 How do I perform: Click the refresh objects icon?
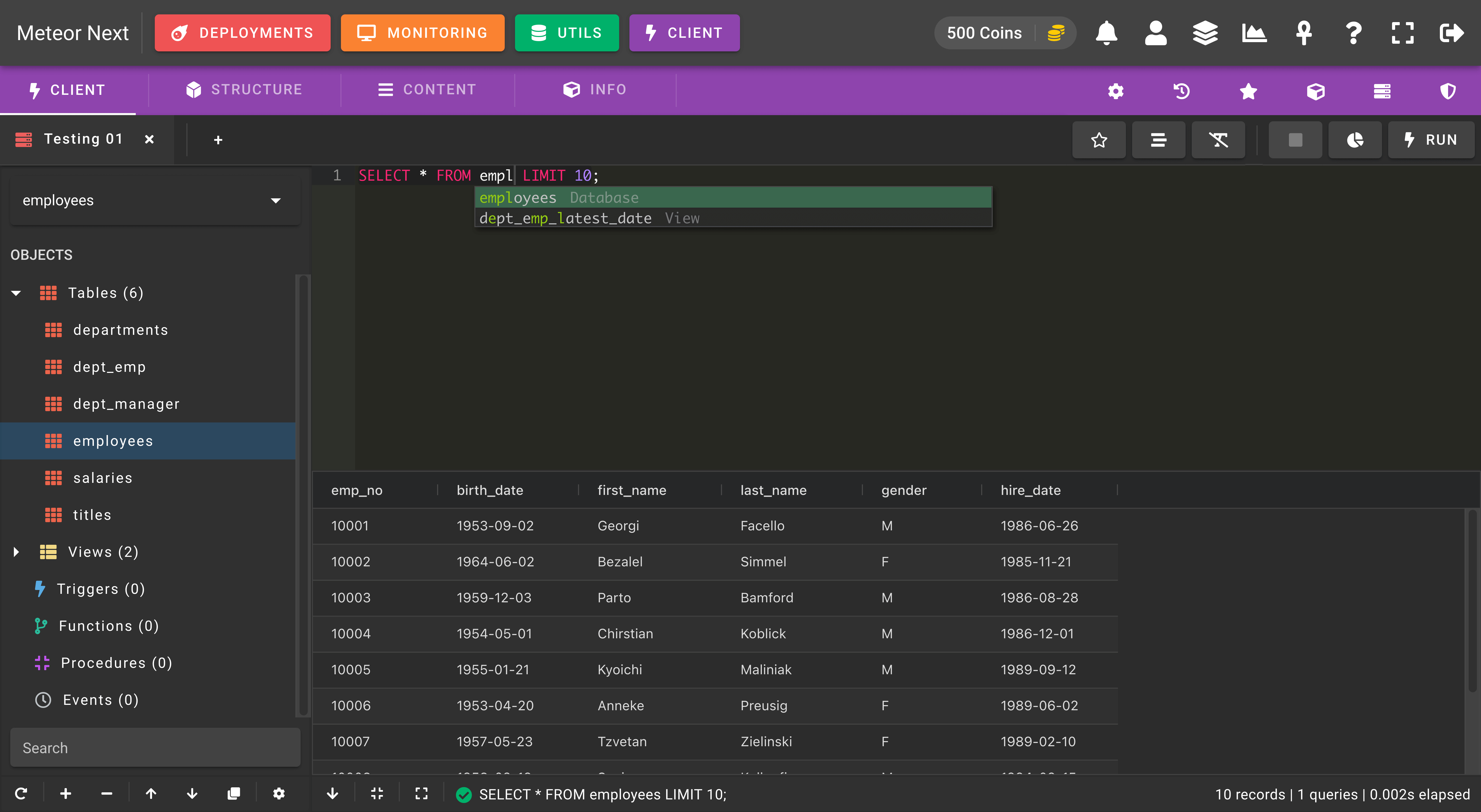click(21, 793)
